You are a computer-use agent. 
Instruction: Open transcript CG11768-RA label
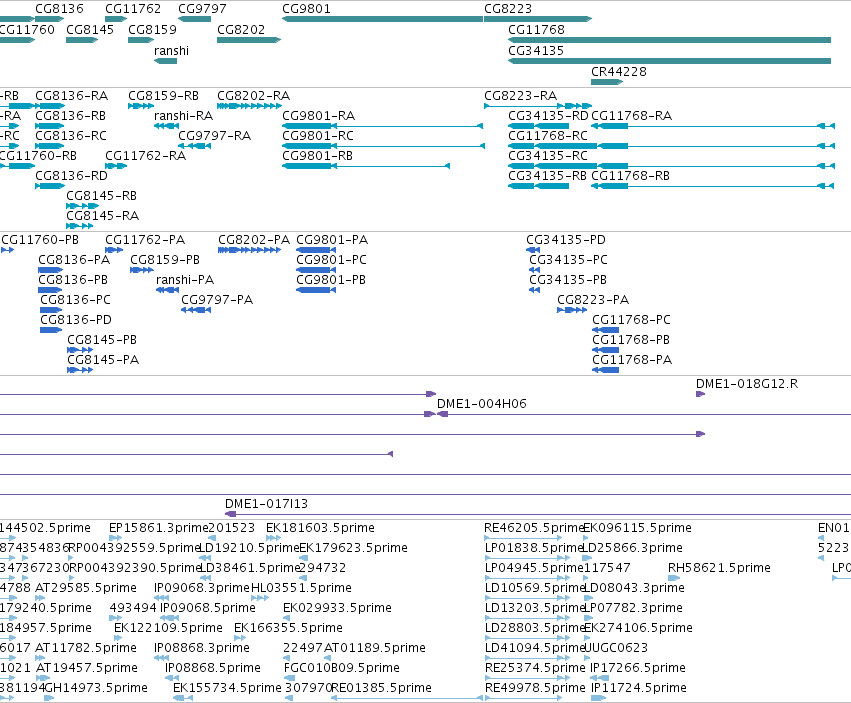(x=631, y=116)
